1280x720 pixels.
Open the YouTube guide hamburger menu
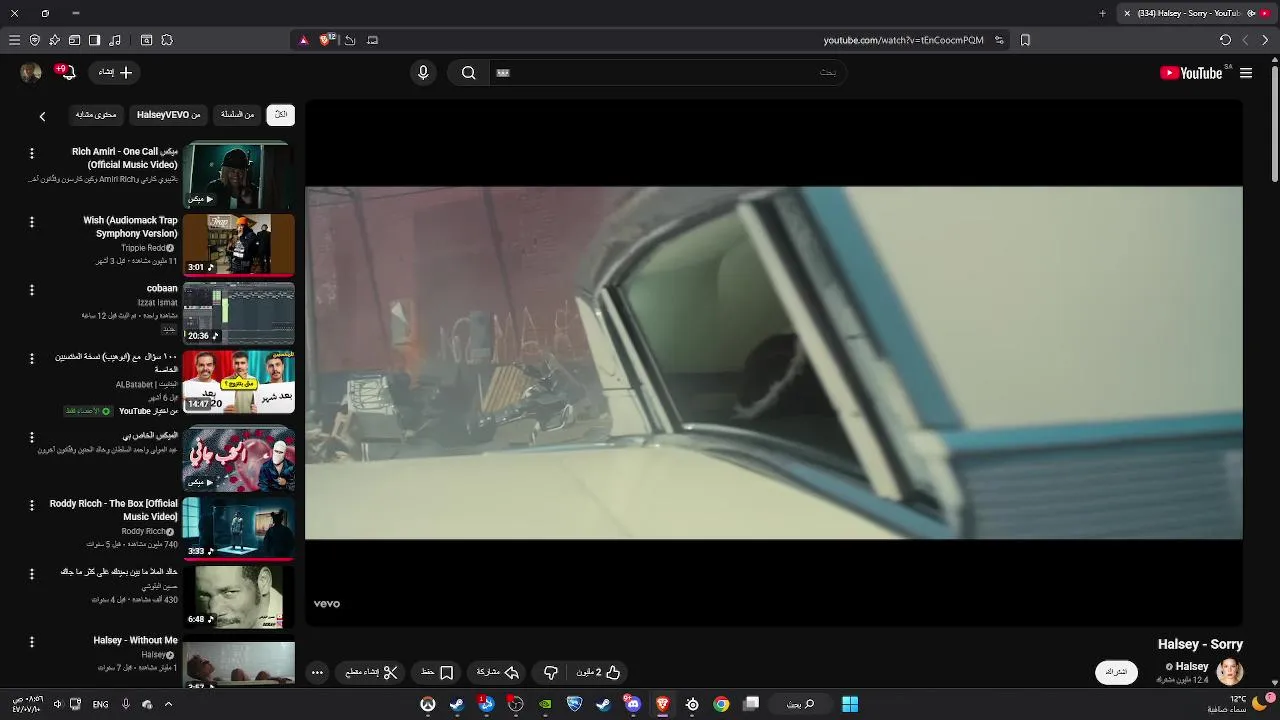[1246, 73]
